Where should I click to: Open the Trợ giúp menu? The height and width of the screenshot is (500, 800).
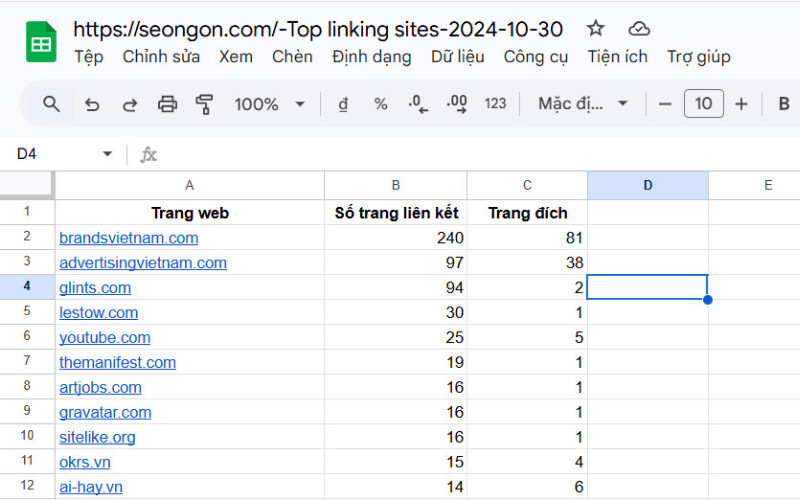coord(698,57)
